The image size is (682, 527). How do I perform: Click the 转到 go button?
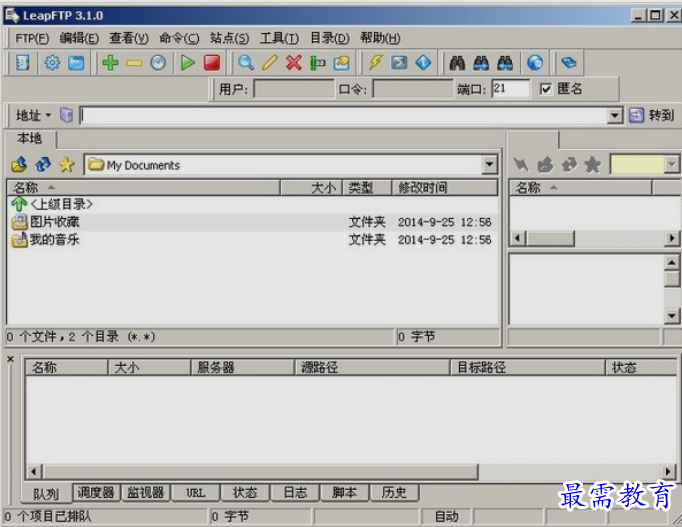pyautogui.click(x=651, y=115)
